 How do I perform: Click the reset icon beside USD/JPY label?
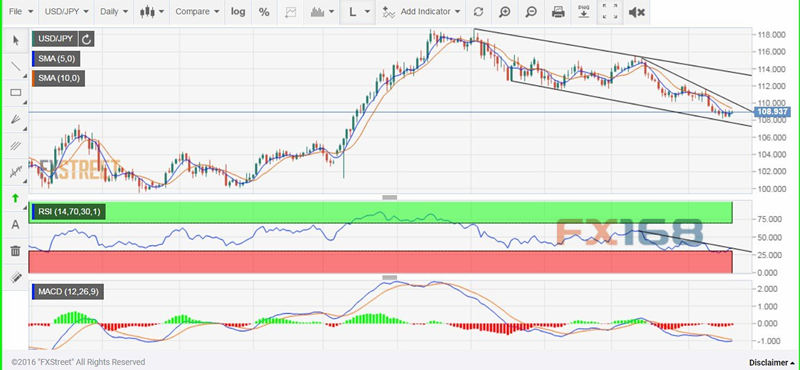tap(87, 39)
